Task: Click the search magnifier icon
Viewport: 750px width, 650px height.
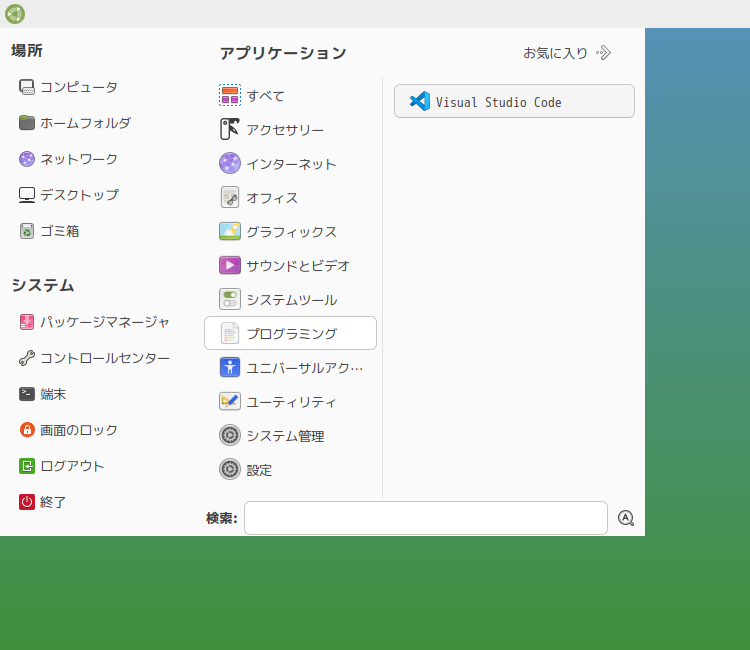Action: tap(626, 518)
